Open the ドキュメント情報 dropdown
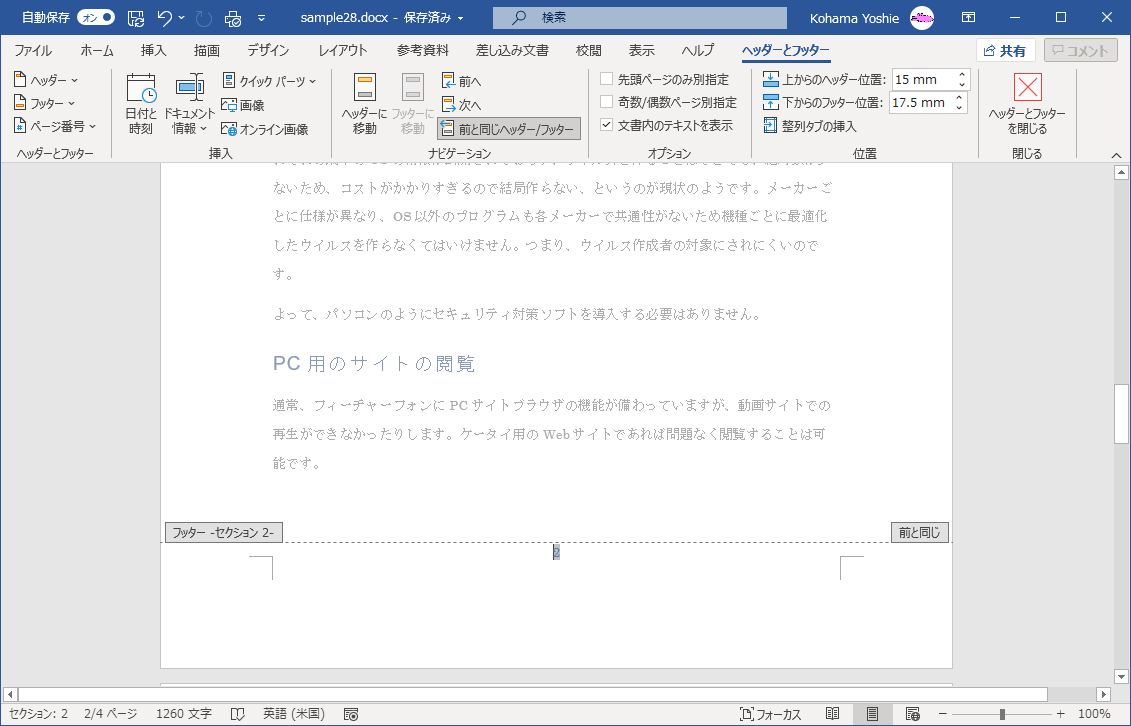Viewport: 1131px width, 726px height. [189, 103]
